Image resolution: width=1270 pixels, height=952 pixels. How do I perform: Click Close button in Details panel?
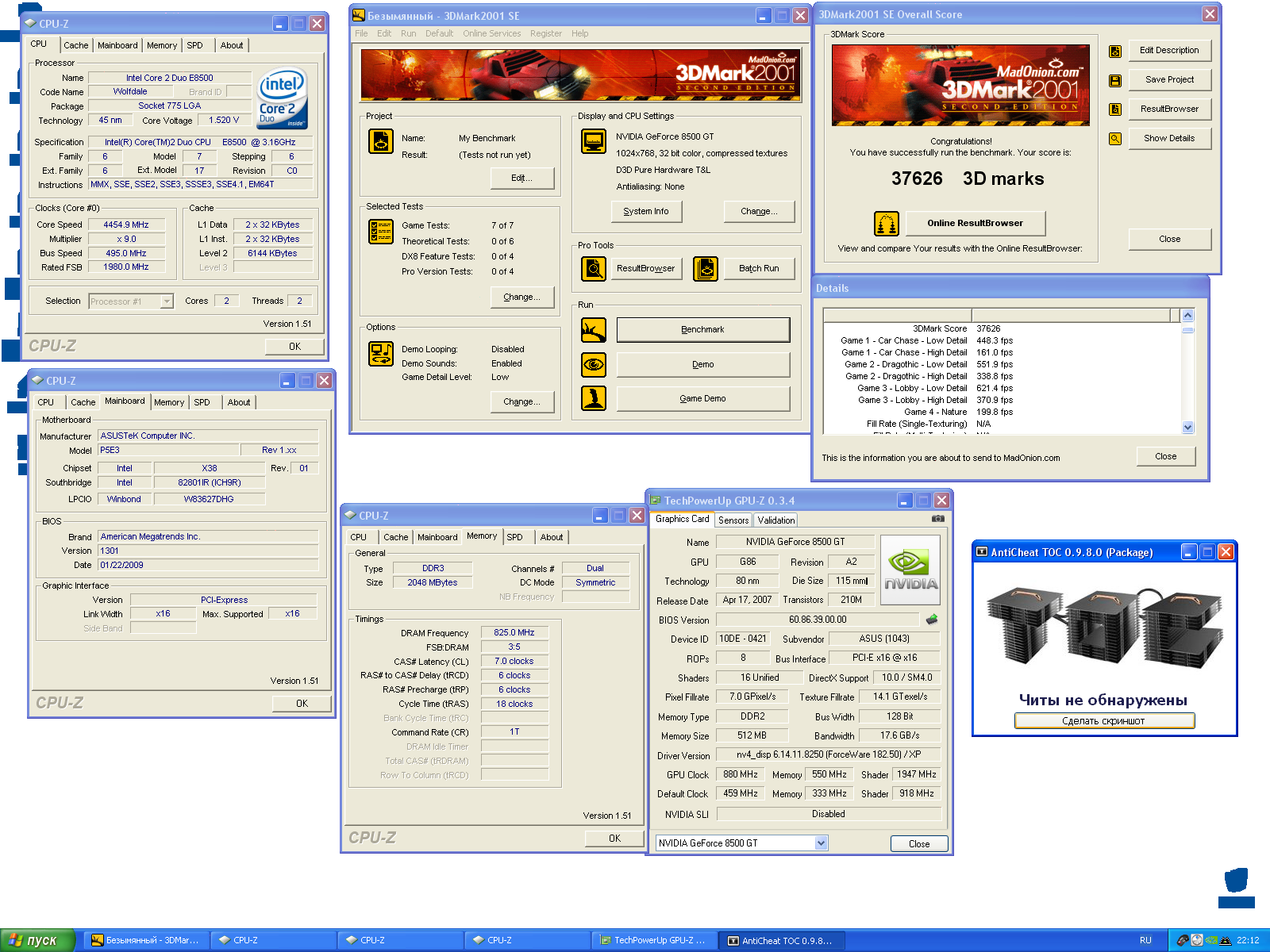1166,457
